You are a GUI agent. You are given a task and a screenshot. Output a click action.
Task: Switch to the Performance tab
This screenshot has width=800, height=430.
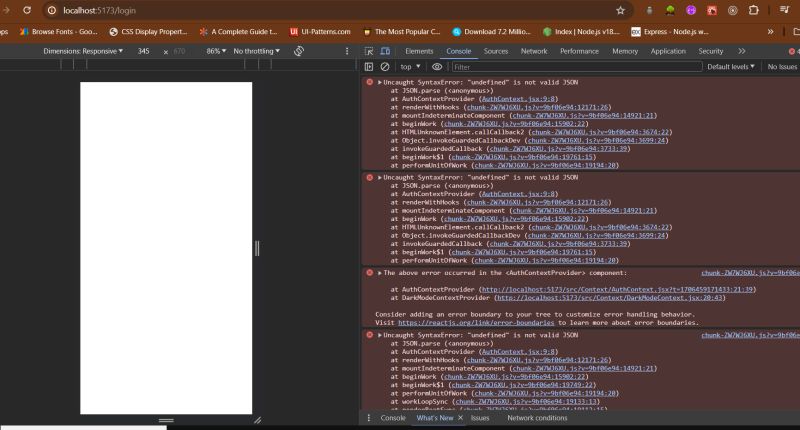[x=579, y=51]
